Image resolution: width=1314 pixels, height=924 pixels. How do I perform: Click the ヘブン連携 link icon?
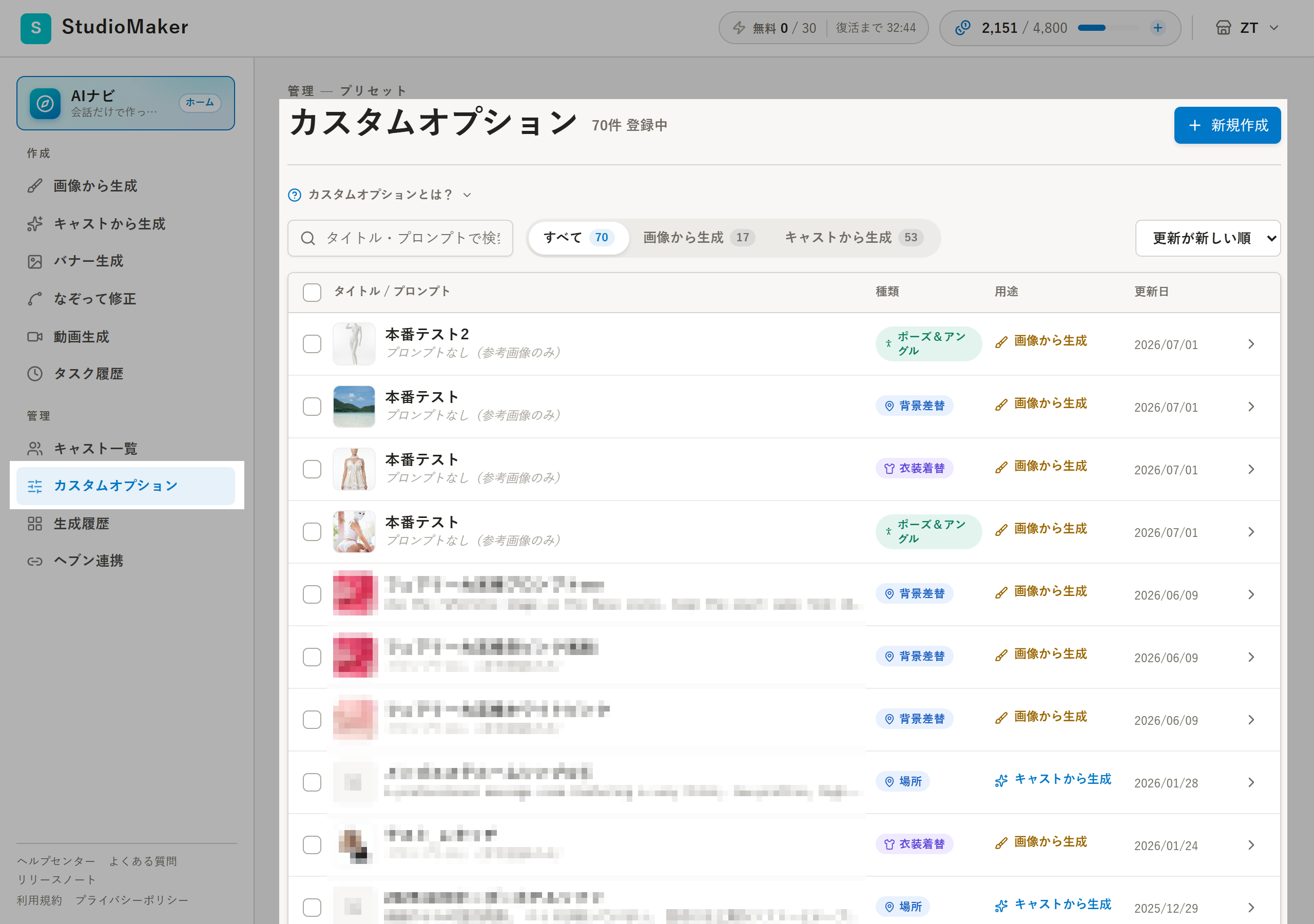coord(35,561)
